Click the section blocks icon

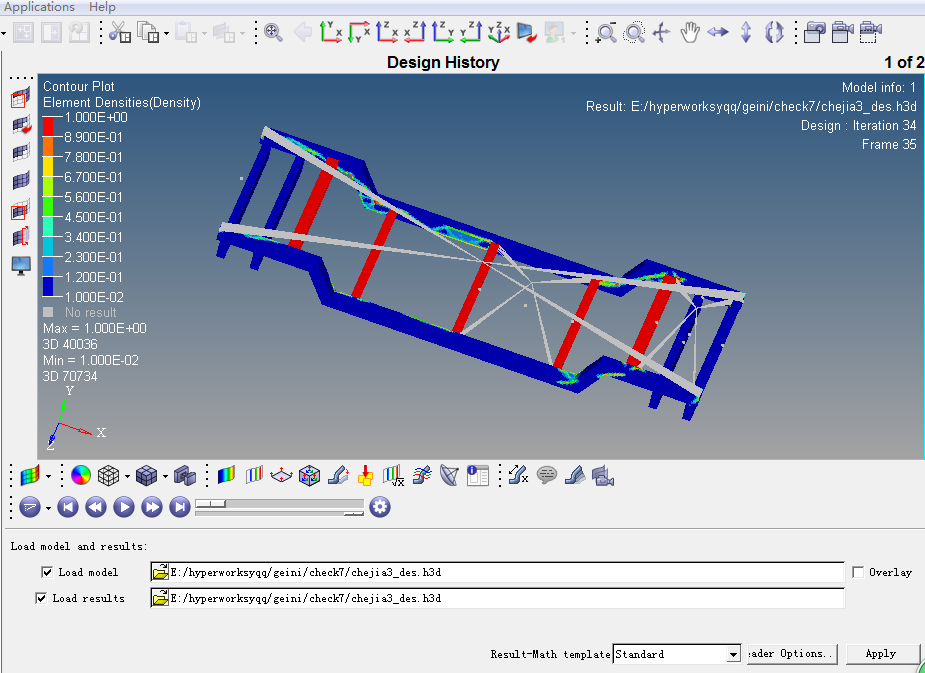185,475
